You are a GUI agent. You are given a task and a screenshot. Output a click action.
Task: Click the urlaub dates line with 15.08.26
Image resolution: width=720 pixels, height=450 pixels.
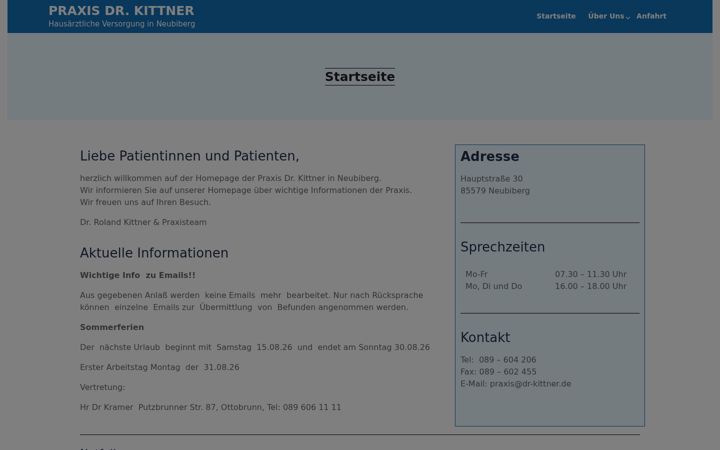255,348
